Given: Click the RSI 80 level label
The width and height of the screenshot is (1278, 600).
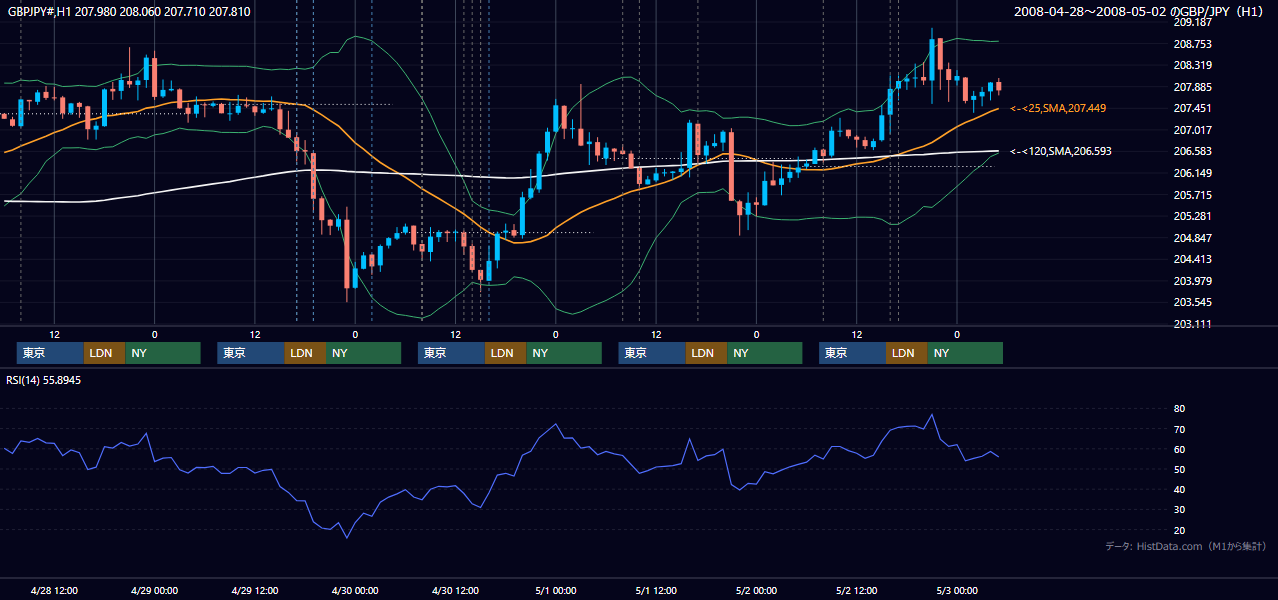Looking at the screenshot, I should click(1179, 409).
